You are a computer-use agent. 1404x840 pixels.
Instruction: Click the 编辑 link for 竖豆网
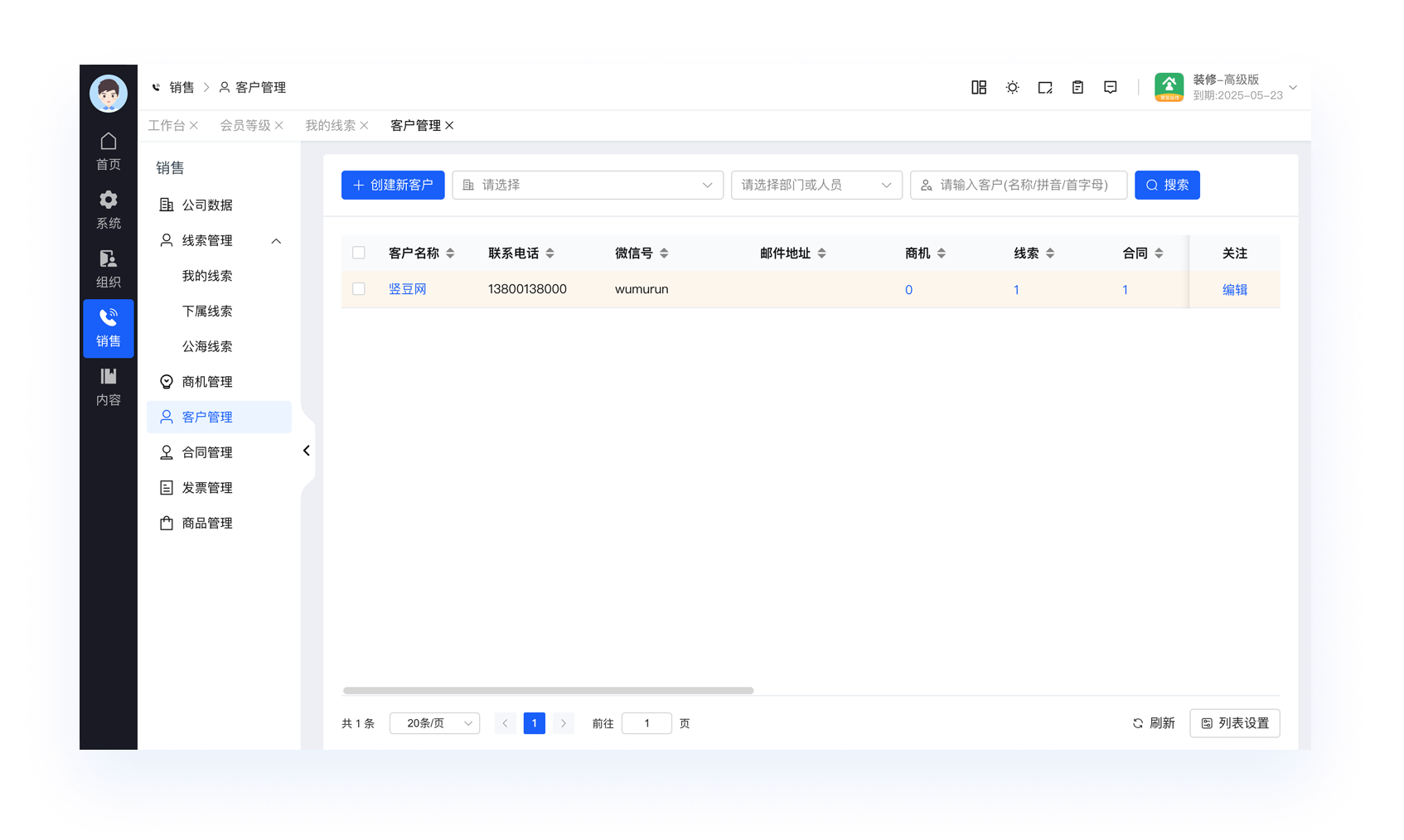click(x=1235, y=290)
